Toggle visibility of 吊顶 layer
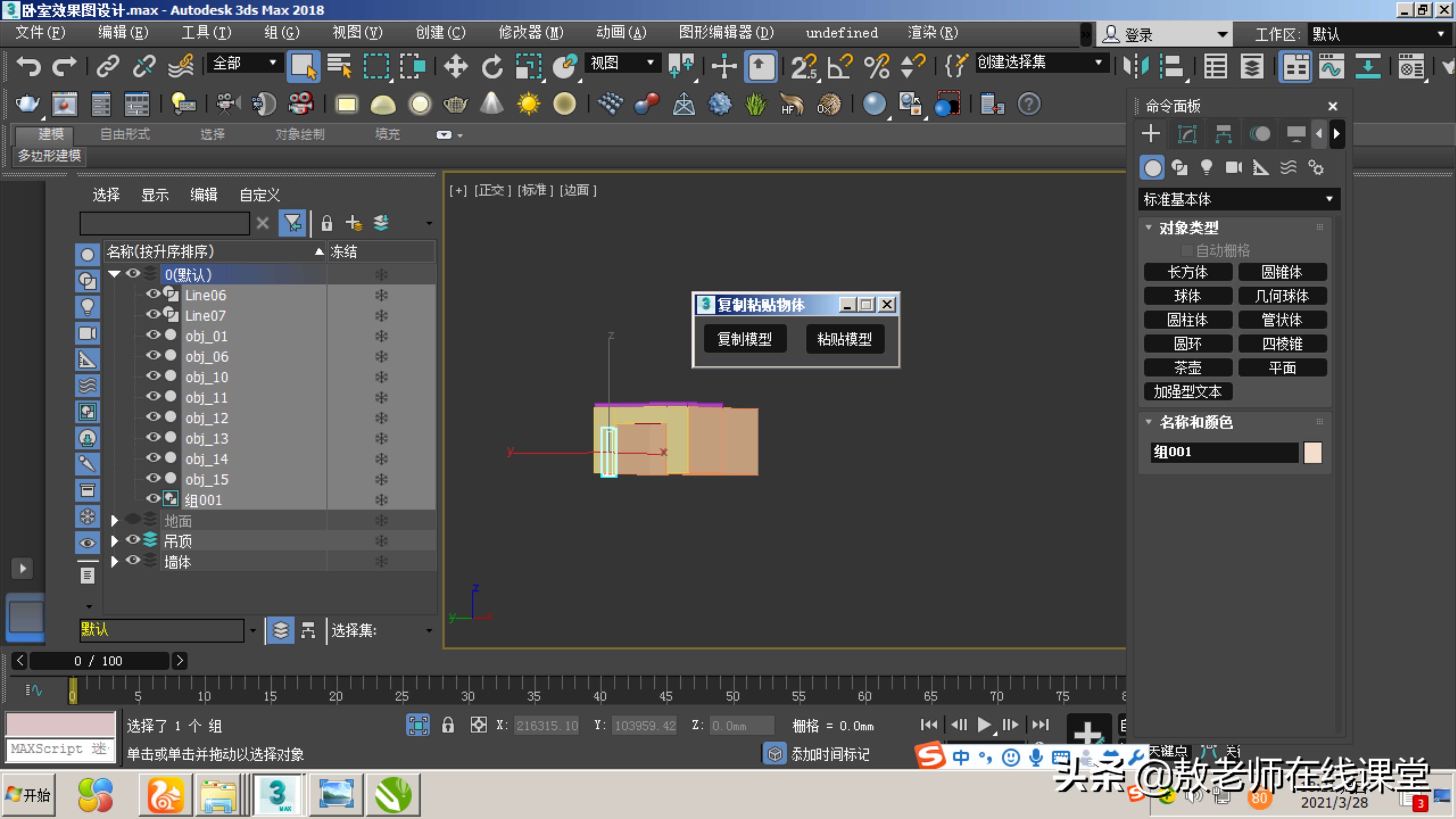The width and height of the screenshot is (1456, 819). [132, 540]
